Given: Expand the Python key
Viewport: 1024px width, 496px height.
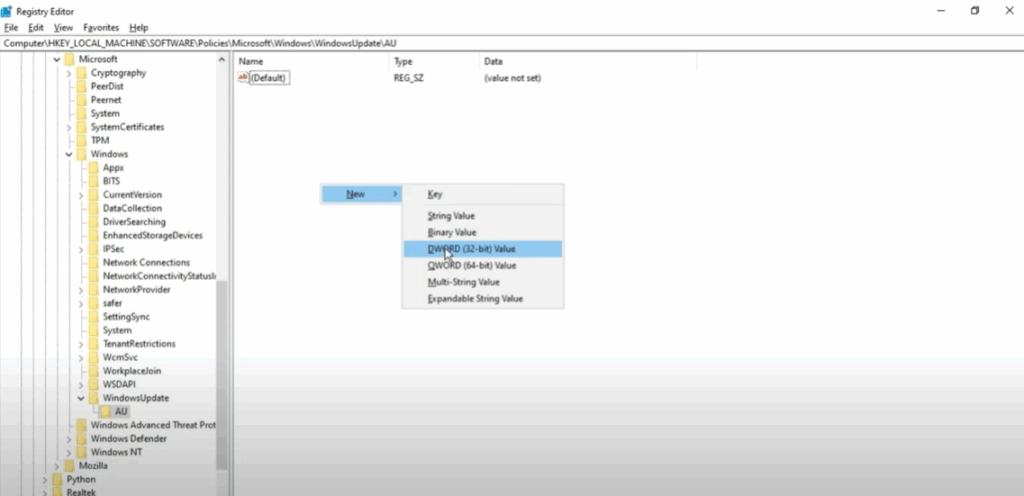Looking at the screenshot, I should [x=44, y=480].
